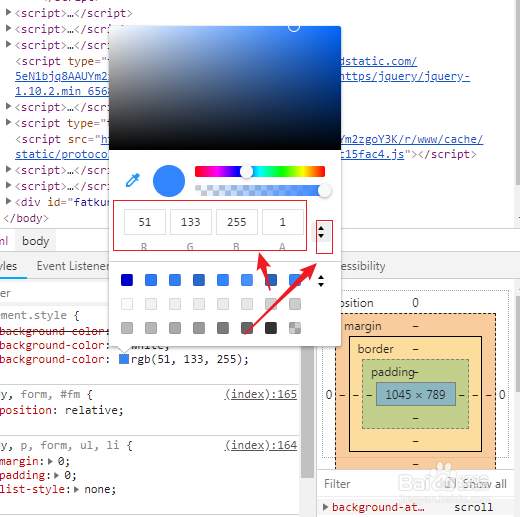This screenshot has height=517, width=520.
Task: Click the rgb(51, 133, 255) value text
Action: click(190, 359)
